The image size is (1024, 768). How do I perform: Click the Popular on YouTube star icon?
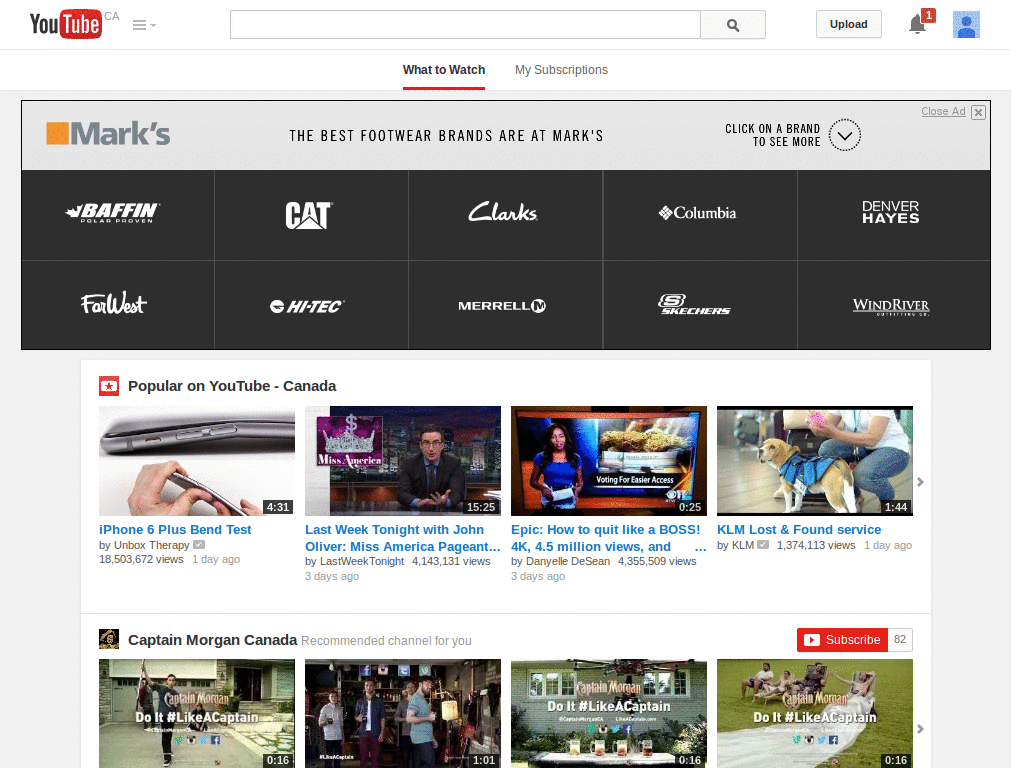109,386
